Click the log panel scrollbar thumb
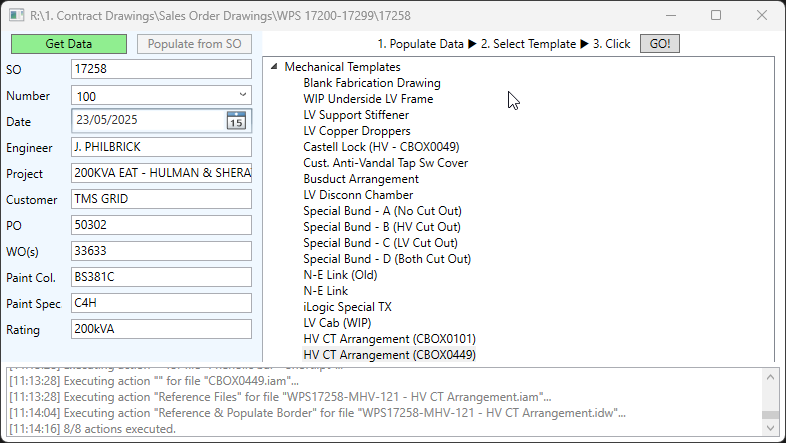786x443 pixels. [771, 415]
